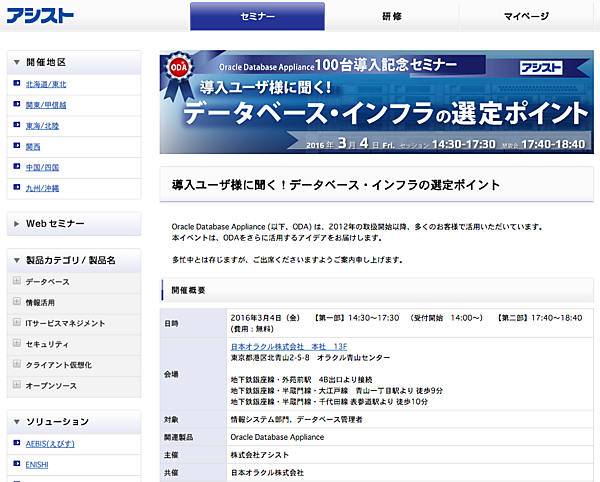
Task: Click the arrow icon beside 中国/四国
Action: 16,166
